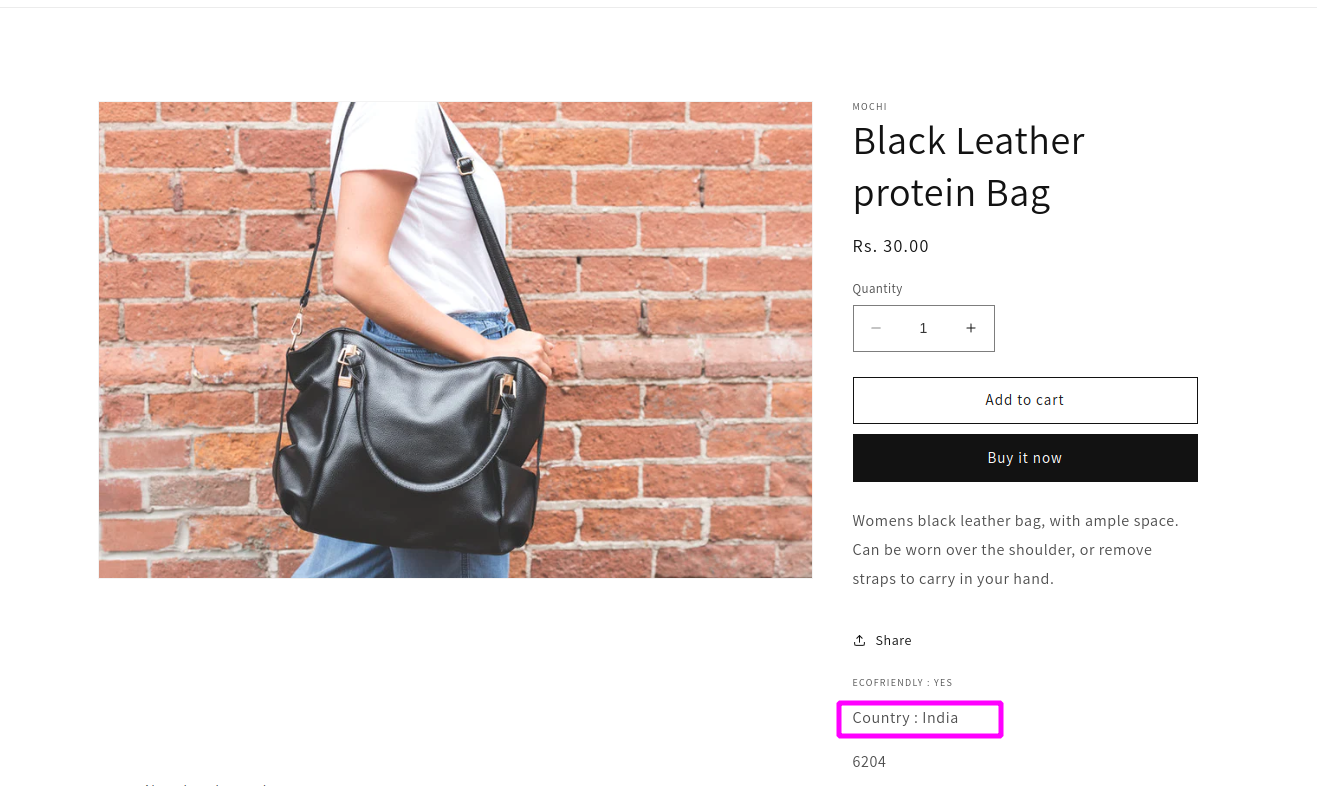
Task: Click the Share text label
Action: click(x=893, y=640)
